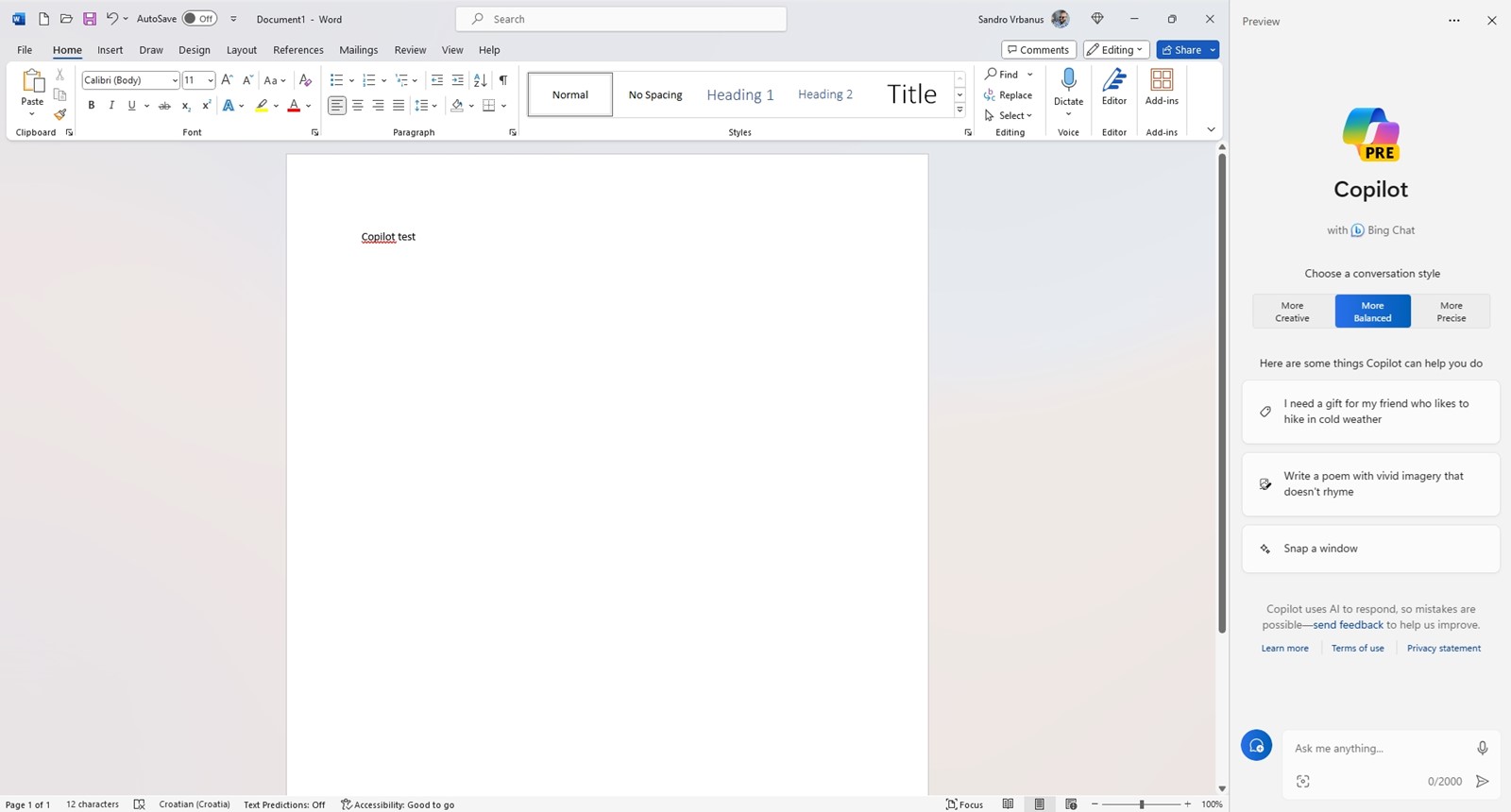Expand the Styles gallery more arrow

pyautogui.click(x=959, y=110)
